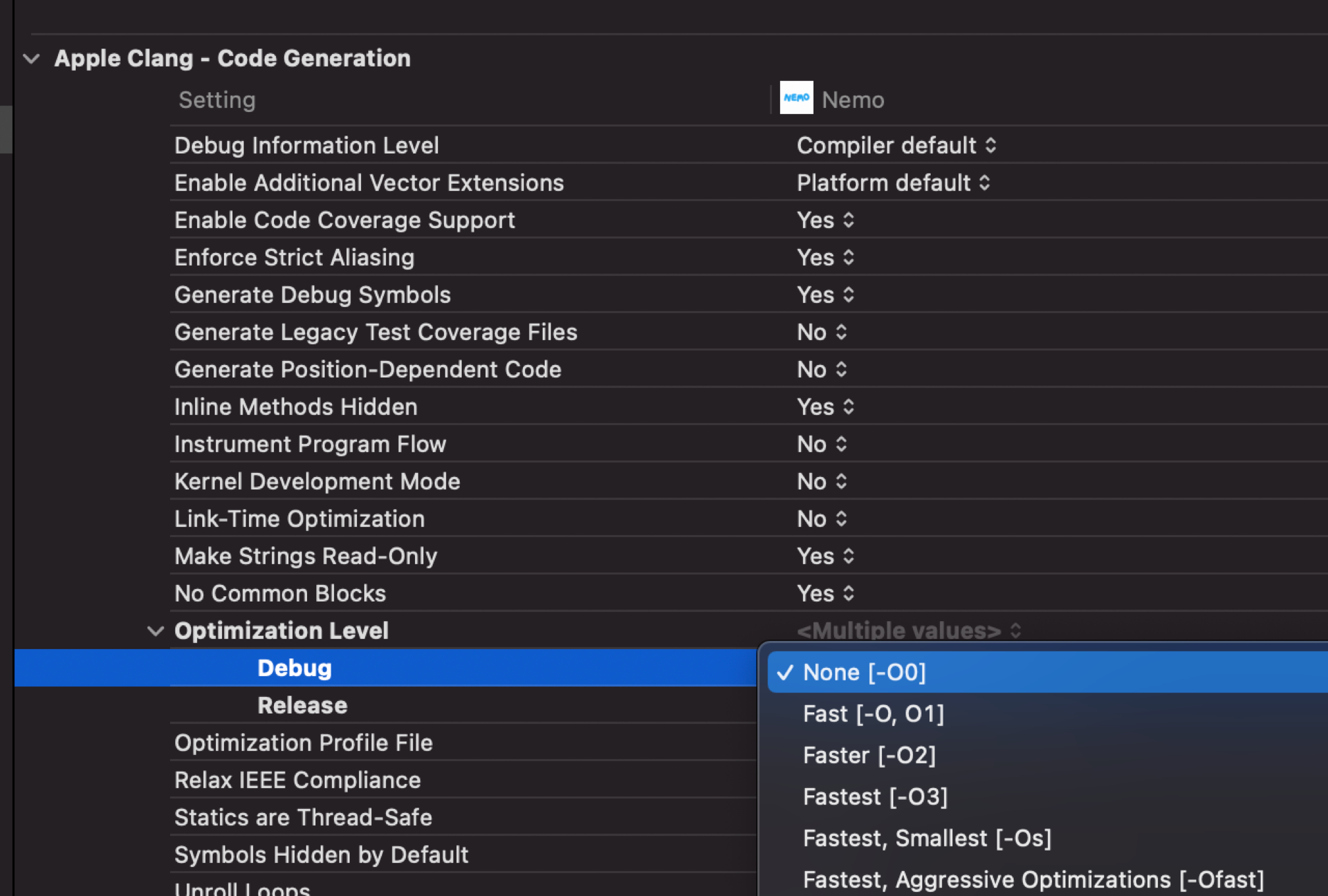
Task: Choose Fastest, Aggressive Optimizations [-Ofast]
Action: pos(1033,880)
